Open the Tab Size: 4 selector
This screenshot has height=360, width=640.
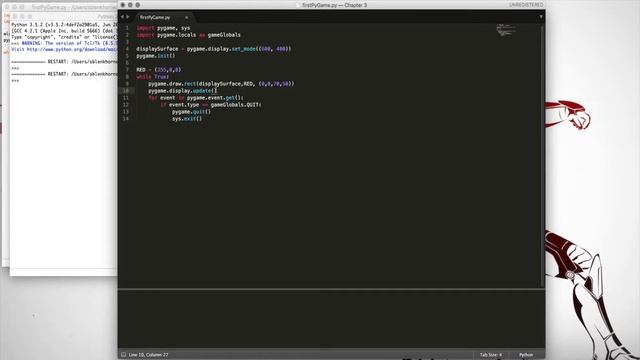(x=491, y=355)
